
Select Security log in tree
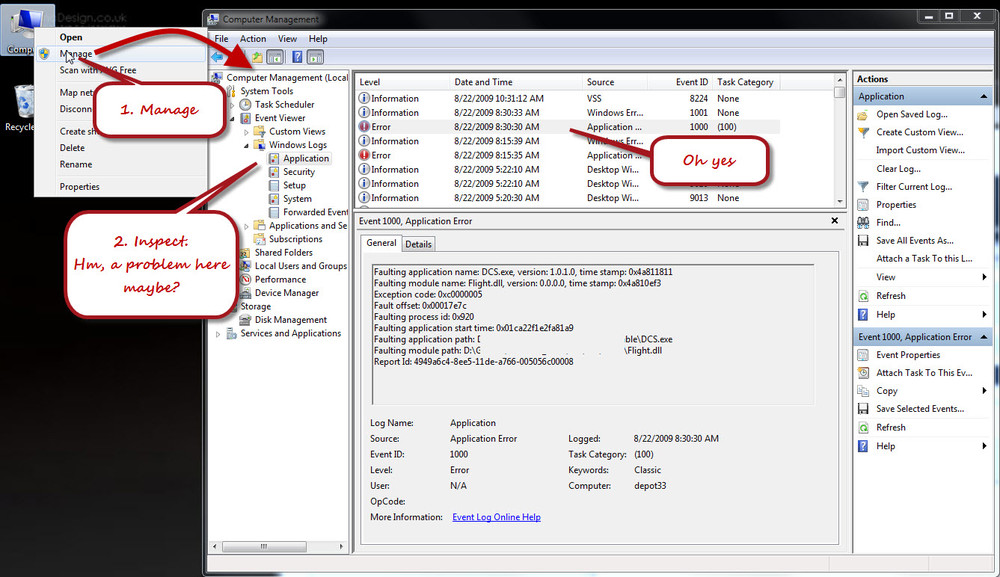pyautogui.click(x=298, y=172)
